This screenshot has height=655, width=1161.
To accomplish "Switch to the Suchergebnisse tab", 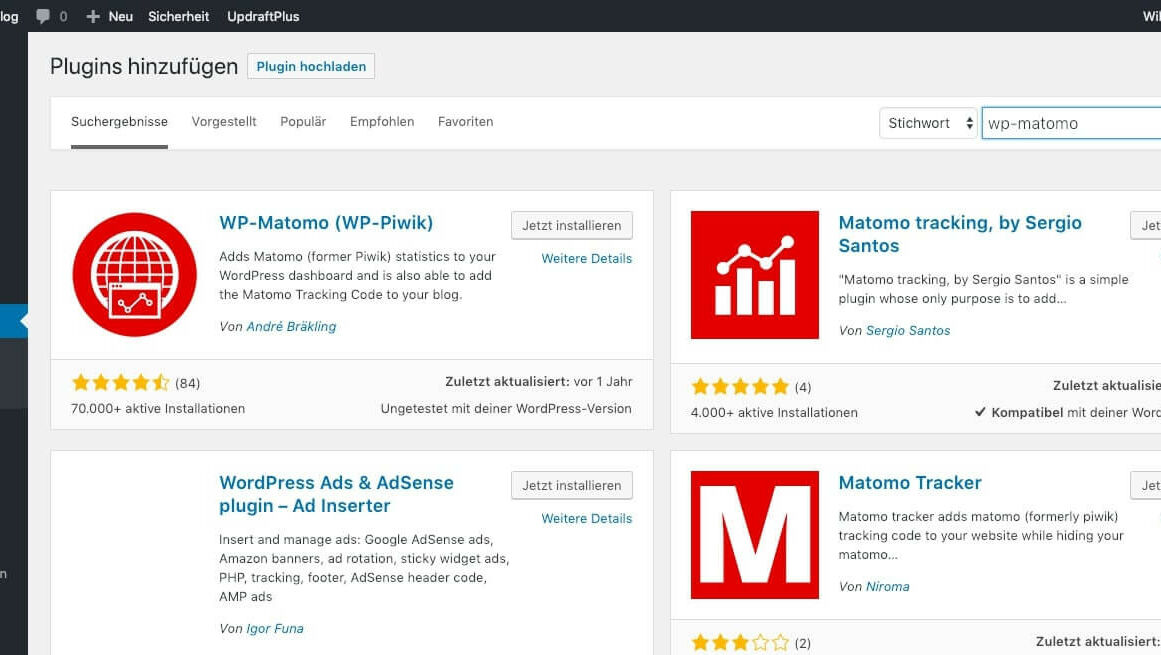I will [x=119, y=121].
